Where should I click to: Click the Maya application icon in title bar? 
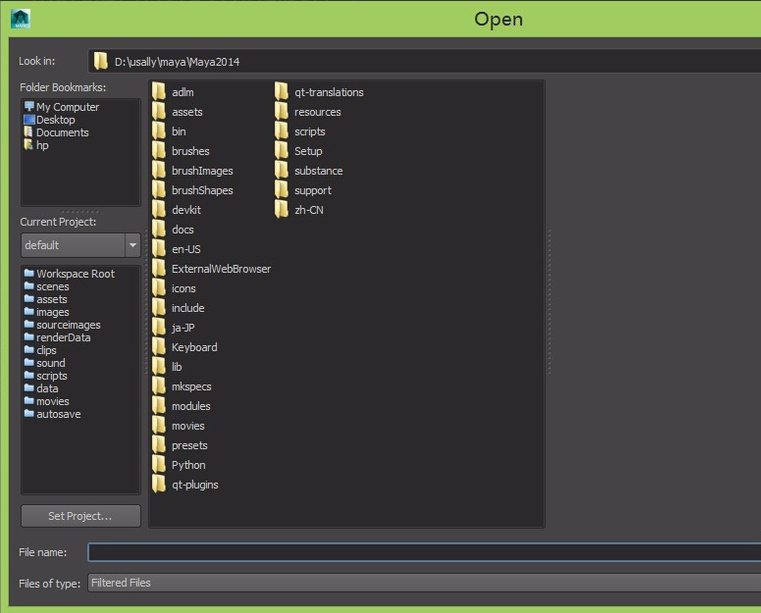(x=21, y=19)
